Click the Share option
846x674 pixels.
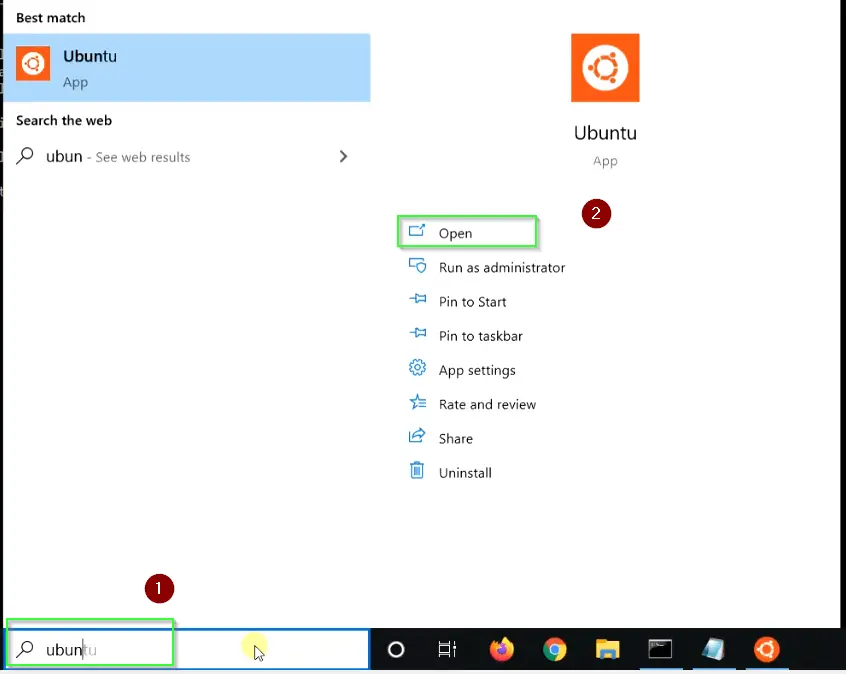pos(455,438)
